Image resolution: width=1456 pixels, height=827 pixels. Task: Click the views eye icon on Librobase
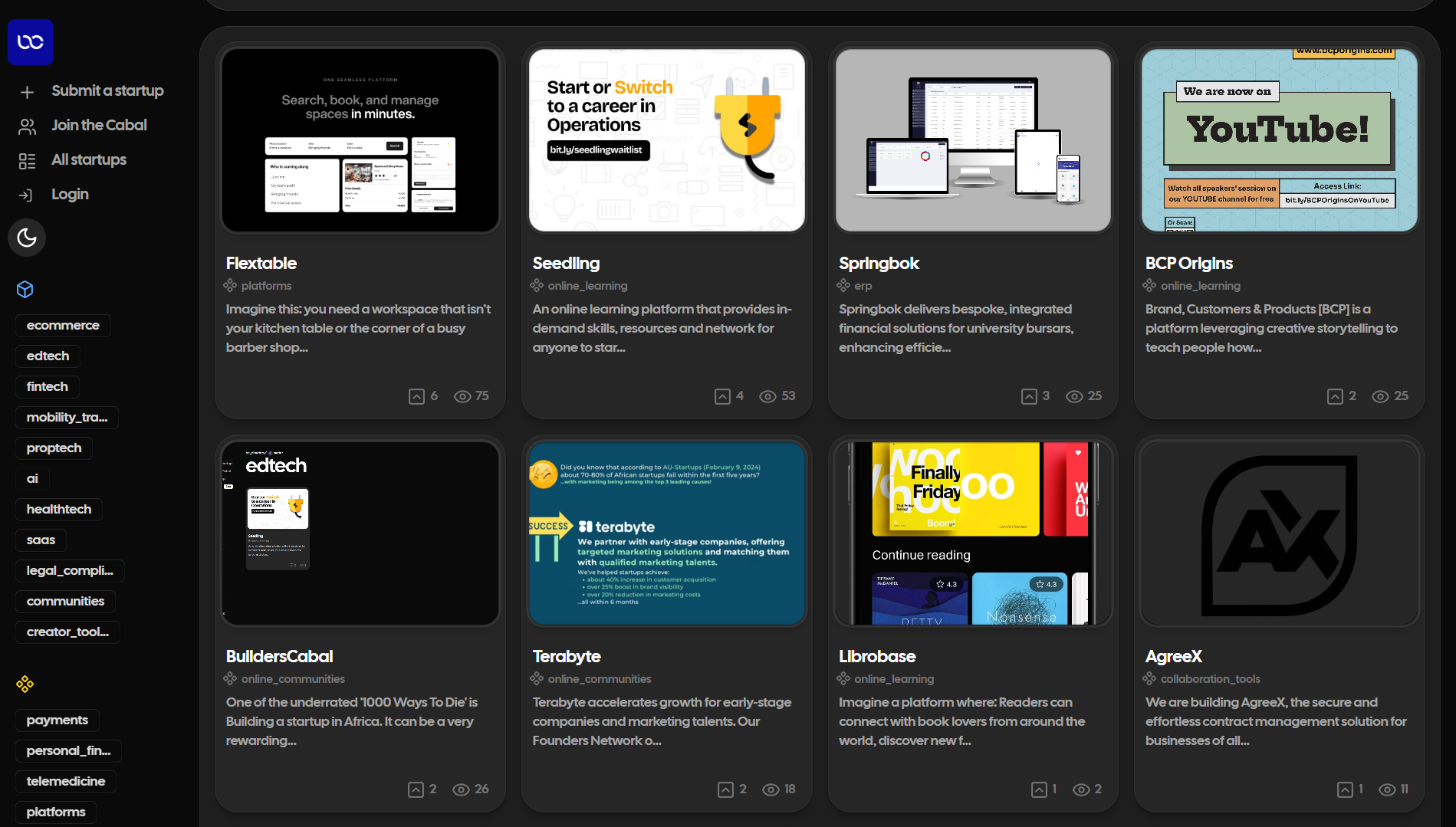click(1081, 789)
